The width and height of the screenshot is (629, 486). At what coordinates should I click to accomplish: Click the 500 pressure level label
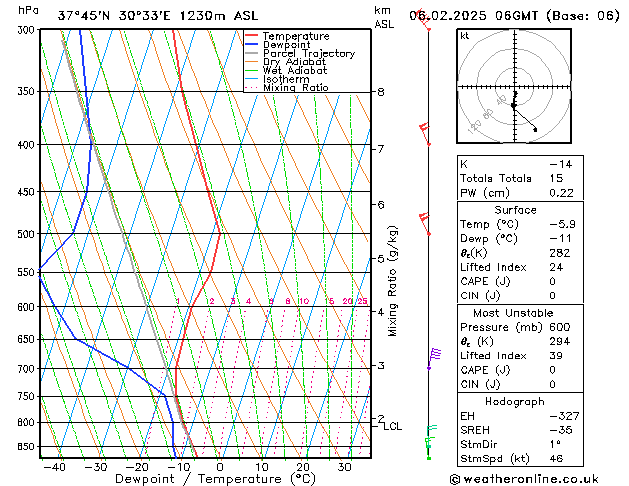coord(28,234)
